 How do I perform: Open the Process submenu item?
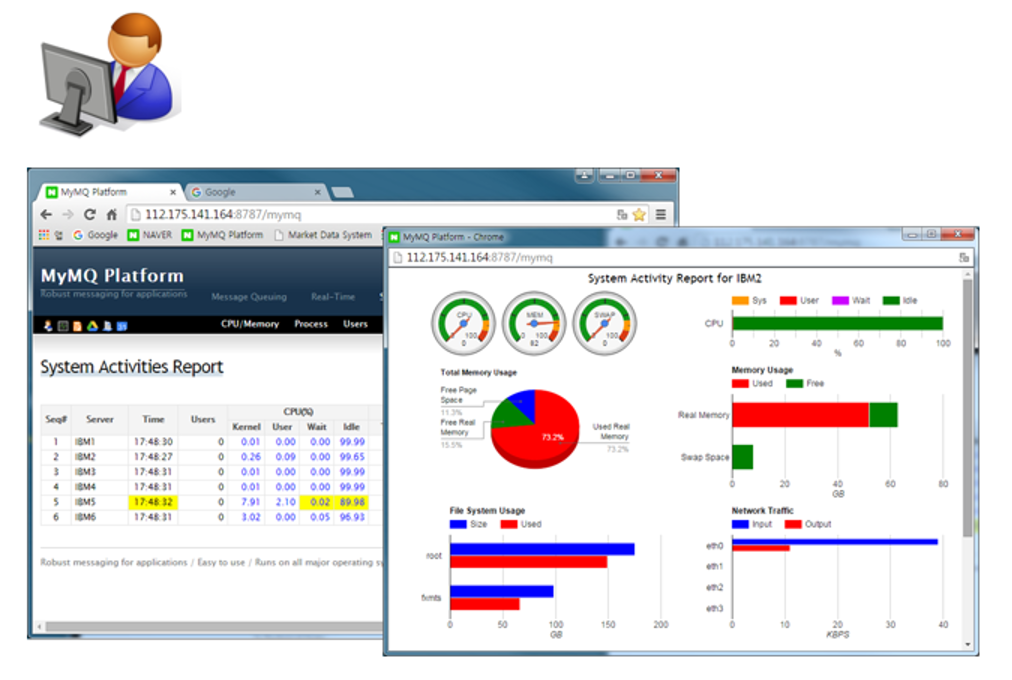[x=311, y=324]
